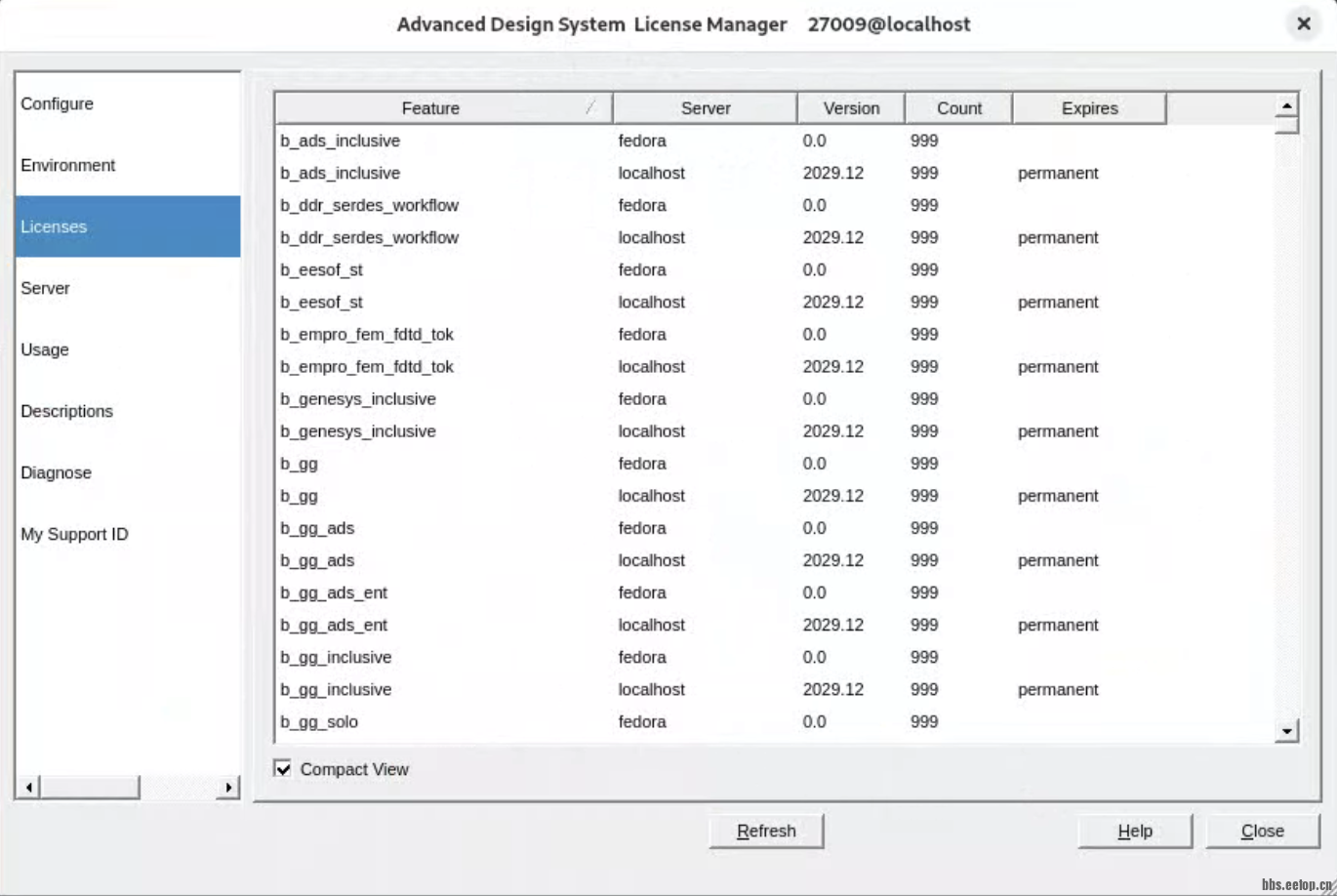Screen dimensions: 1337x896
Task: Open the Server settings page
Action: (44, 288)
